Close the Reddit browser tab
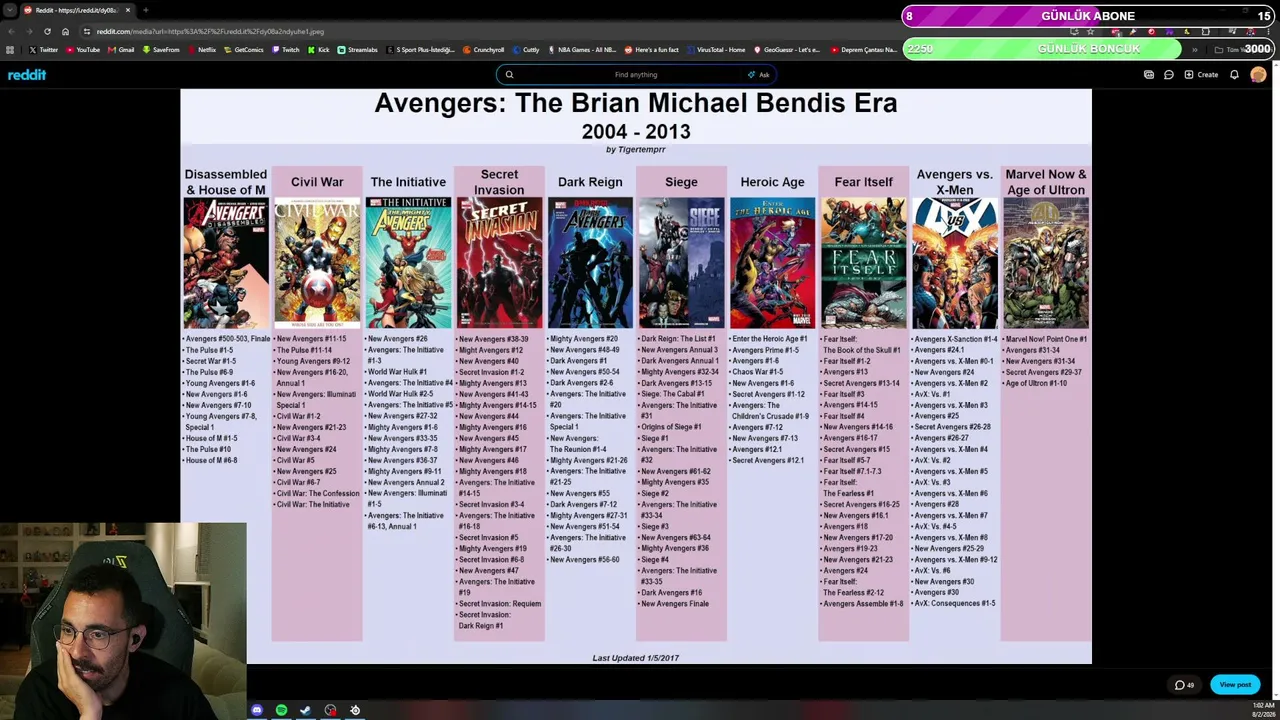 click(128, 10)
